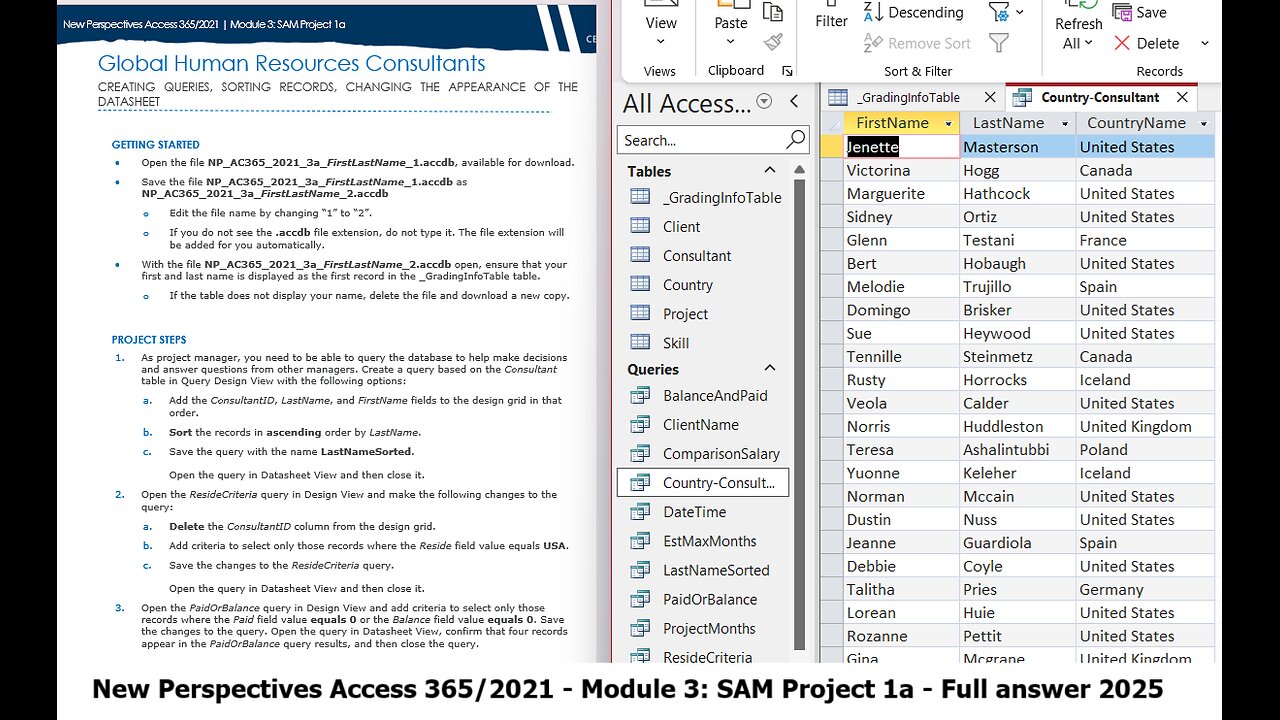Select the Consultant table icon

[640, 255]
